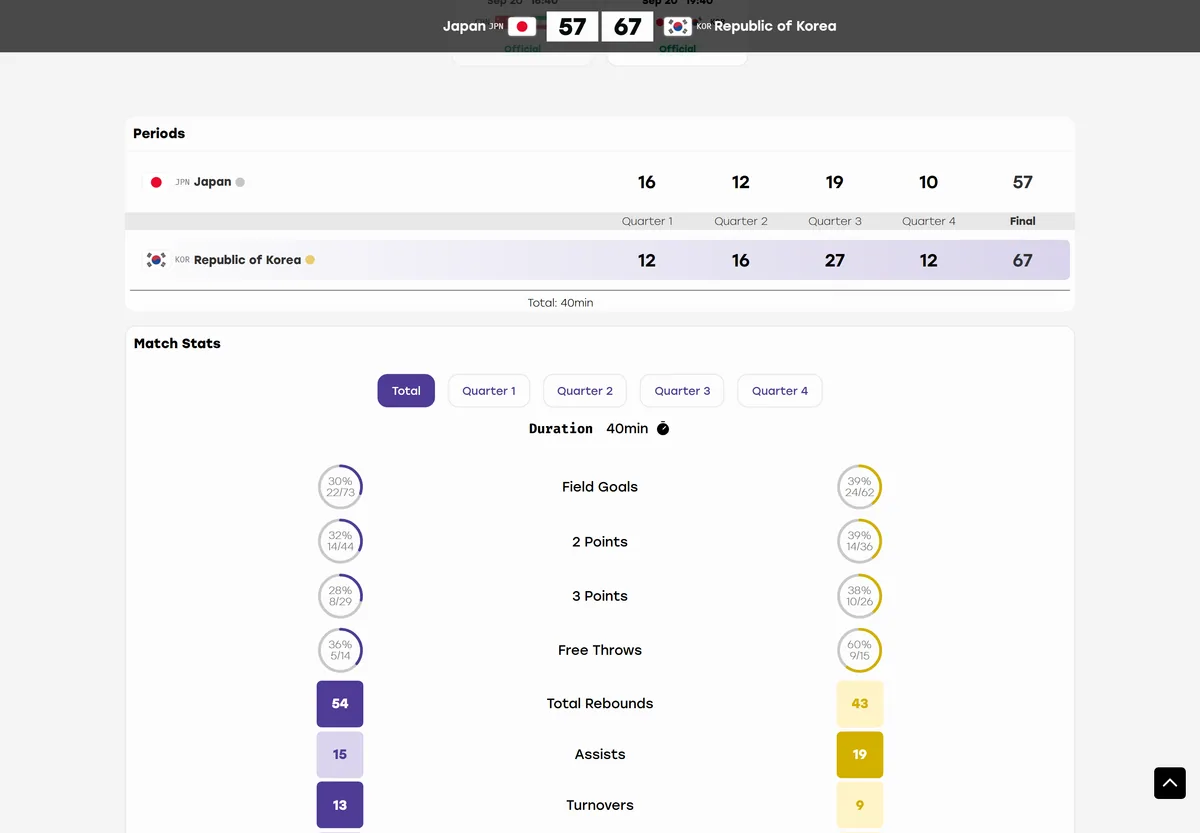Open the Quarter 3 stats tab
Screen dimensions: 1200x833
[682, 391]
